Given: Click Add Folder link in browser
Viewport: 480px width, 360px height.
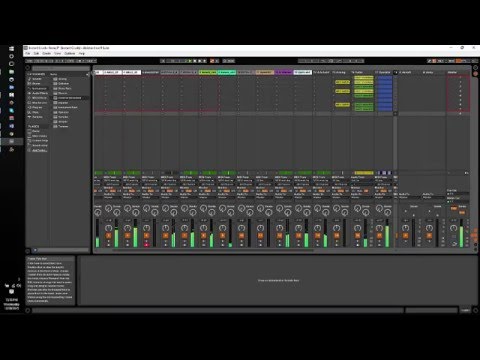Looking at the screenshot, I should [x=39, y=150].
